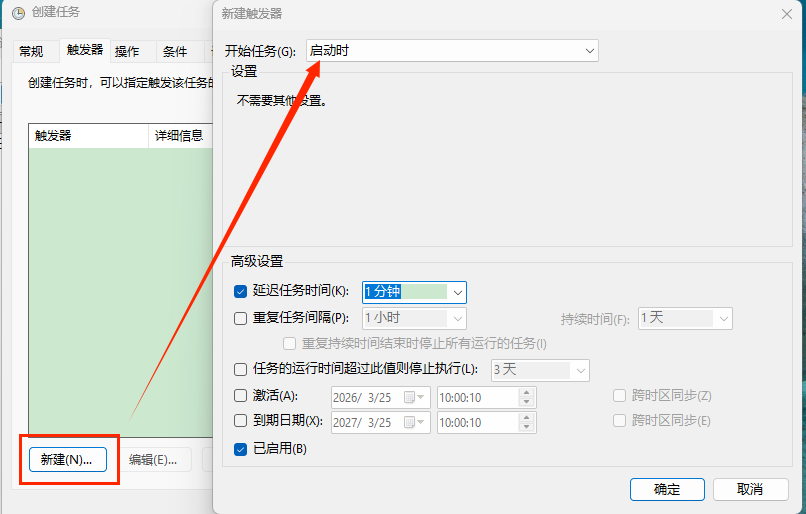Enable 到期日期 checkbox

241,420
